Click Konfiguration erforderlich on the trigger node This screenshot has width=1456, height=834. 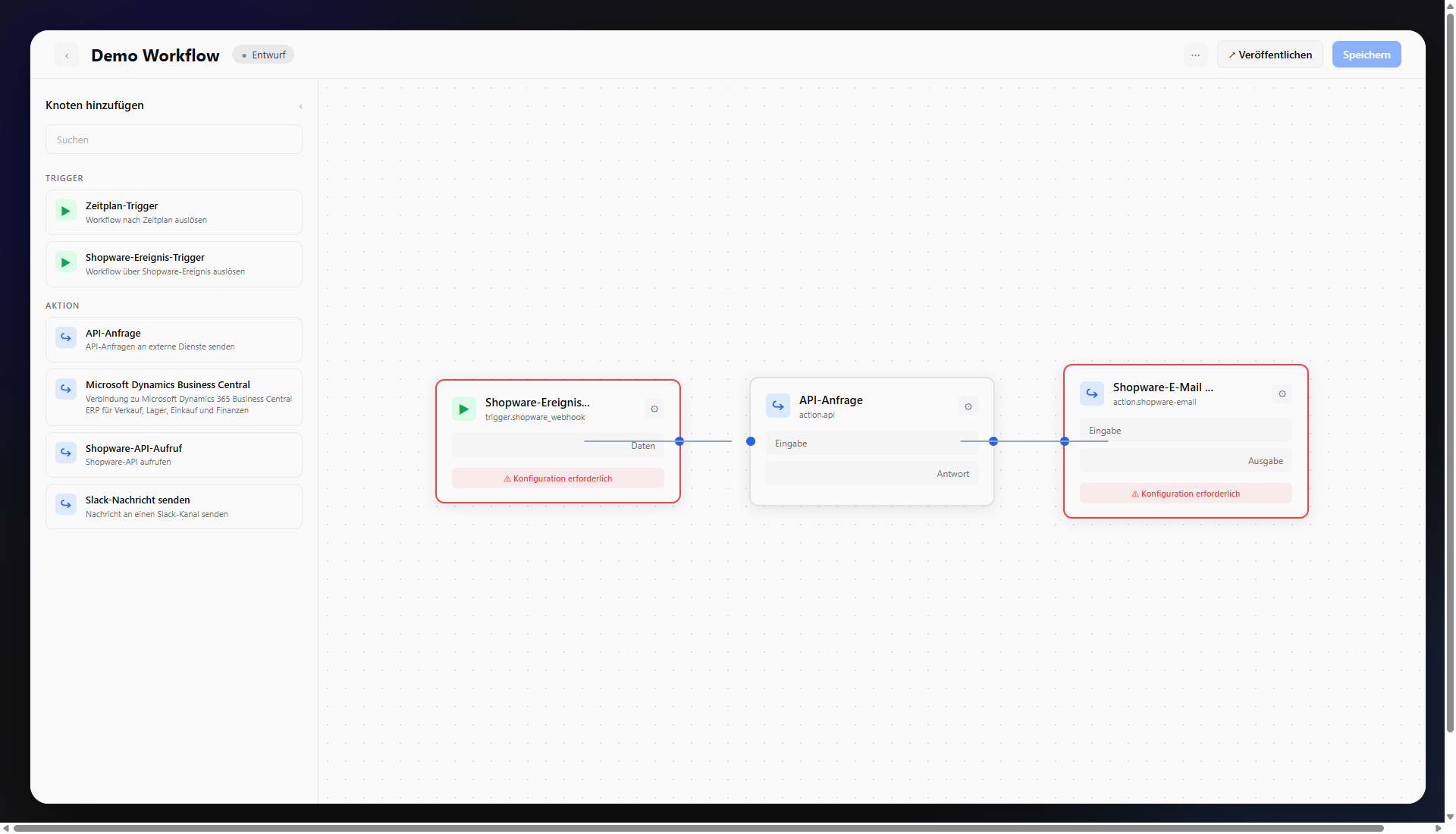pos(558,478)
